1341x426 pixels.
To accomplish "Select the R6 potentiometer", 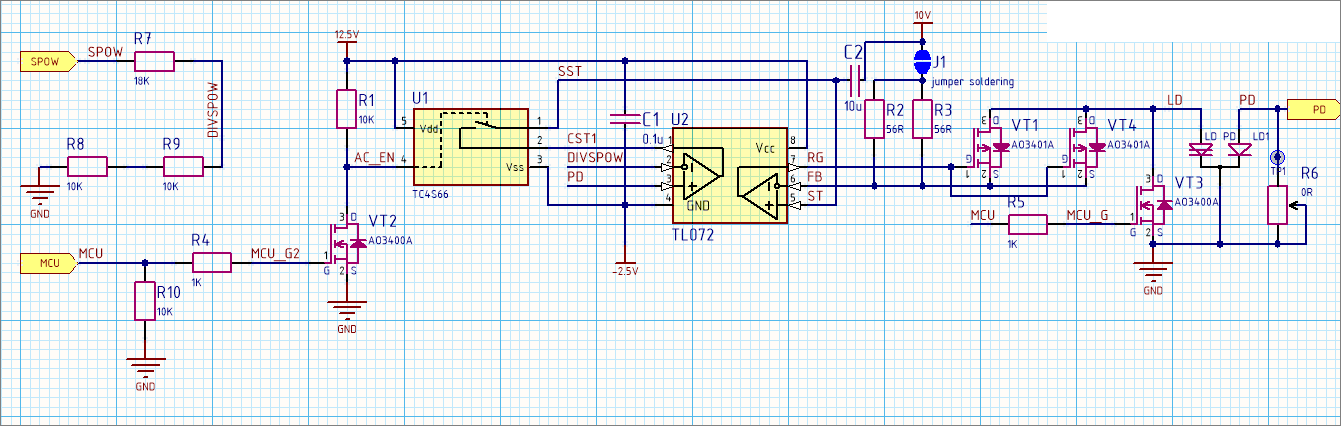I will 1276,205.
